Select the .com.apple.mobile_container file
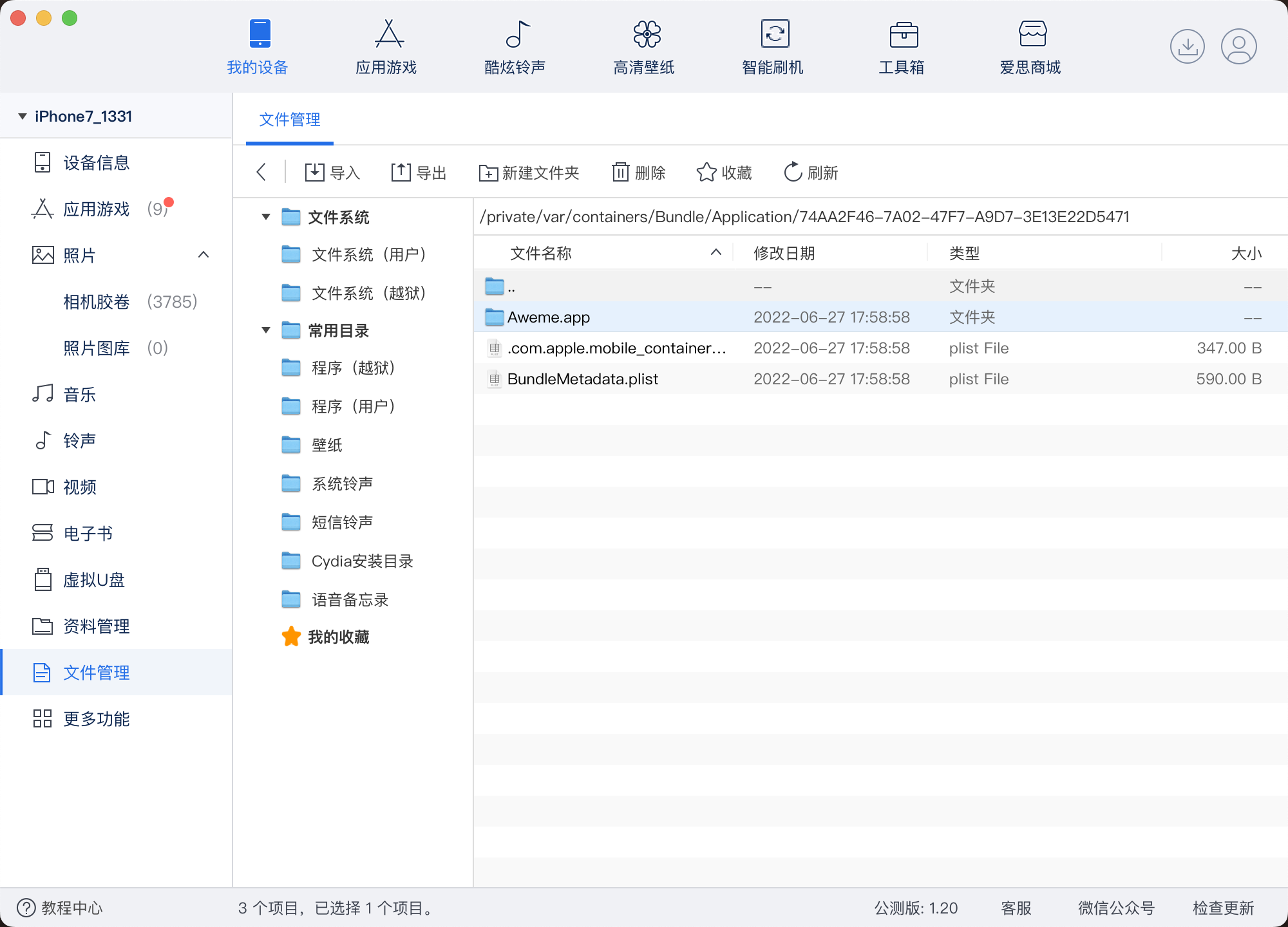The height and width of the screenshot is (927, 1288). pyautogui.click(x=881, y=348)
